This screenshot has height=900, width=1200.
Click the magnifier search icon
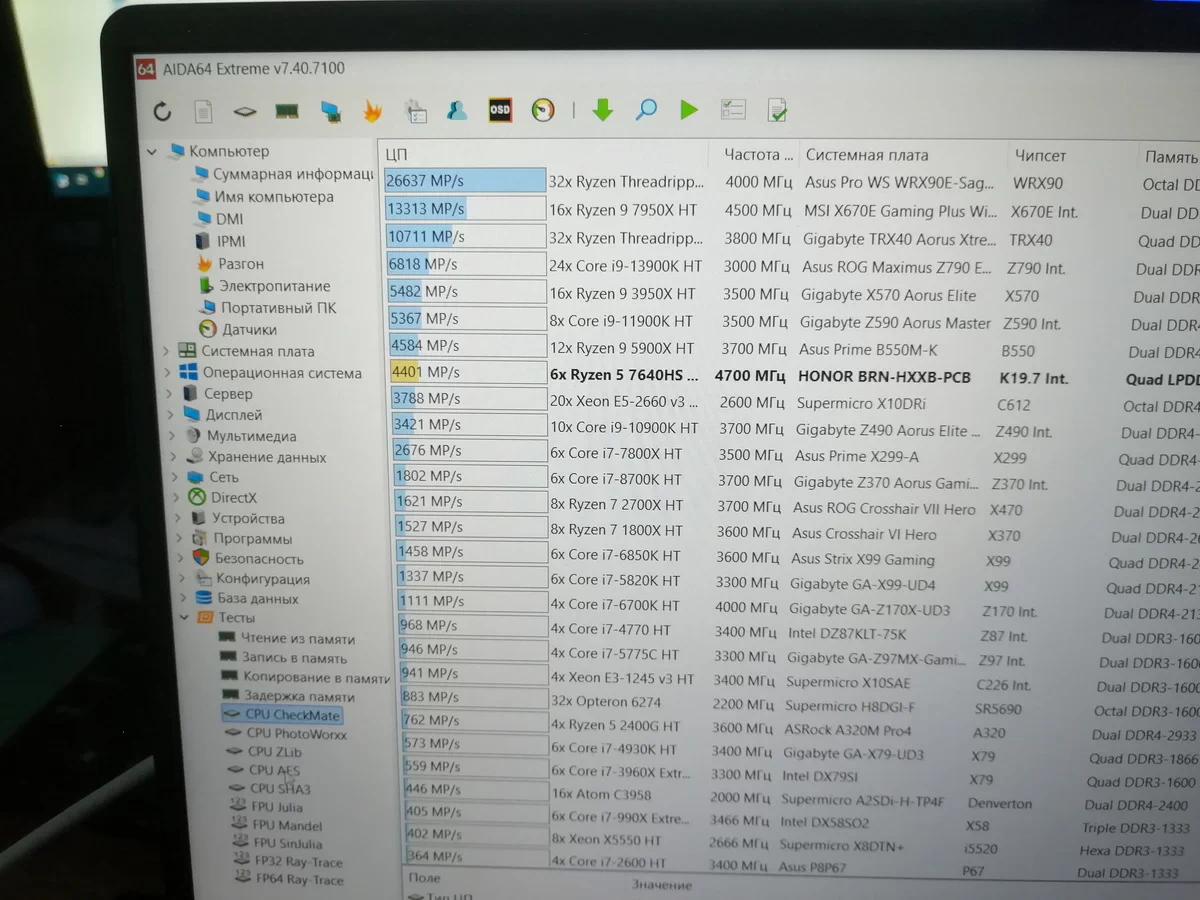(646, 109)
